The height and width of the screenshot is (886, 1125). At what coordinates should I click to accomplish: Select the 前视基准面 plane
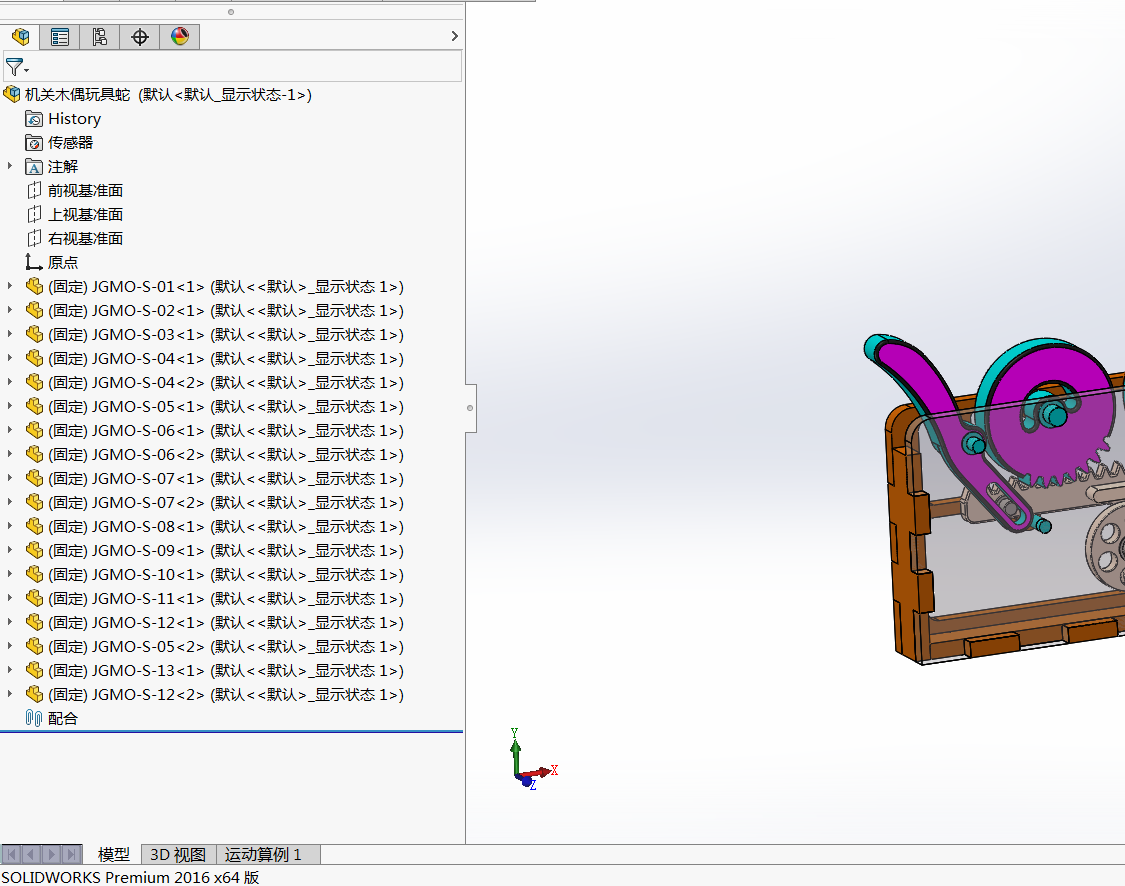click(85, 191)
